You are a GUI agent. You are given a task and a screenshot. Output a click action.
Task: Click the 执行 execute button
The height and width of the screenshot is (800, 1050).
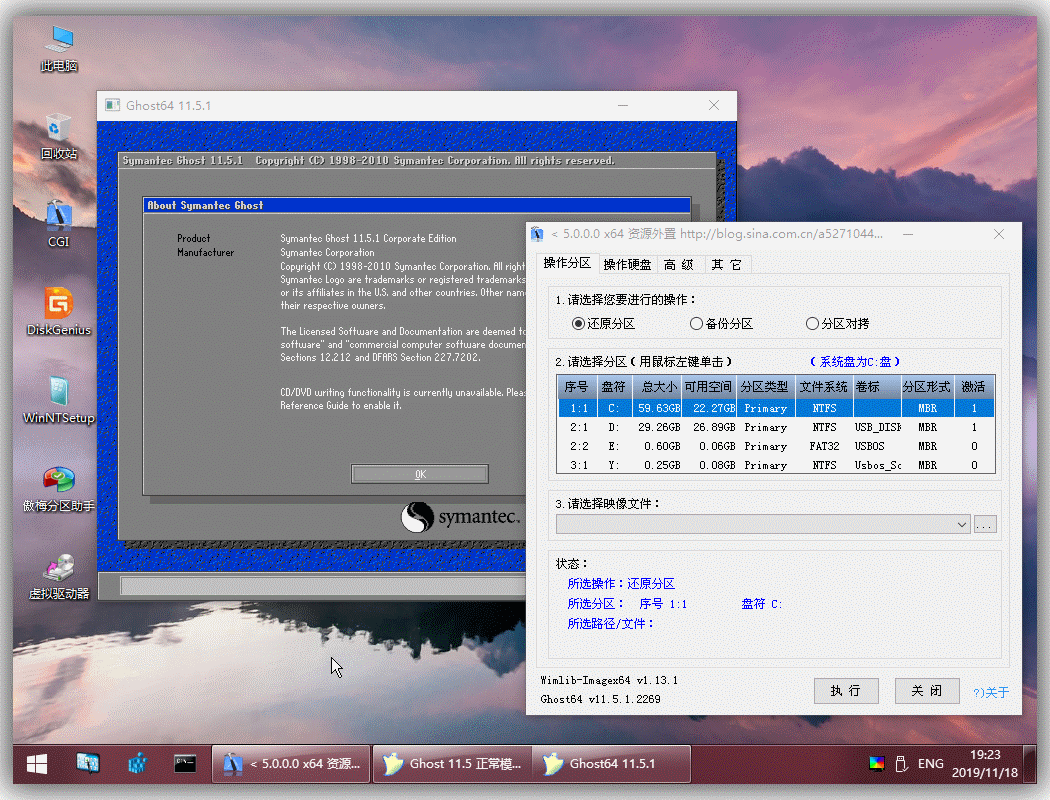point(846,691)
